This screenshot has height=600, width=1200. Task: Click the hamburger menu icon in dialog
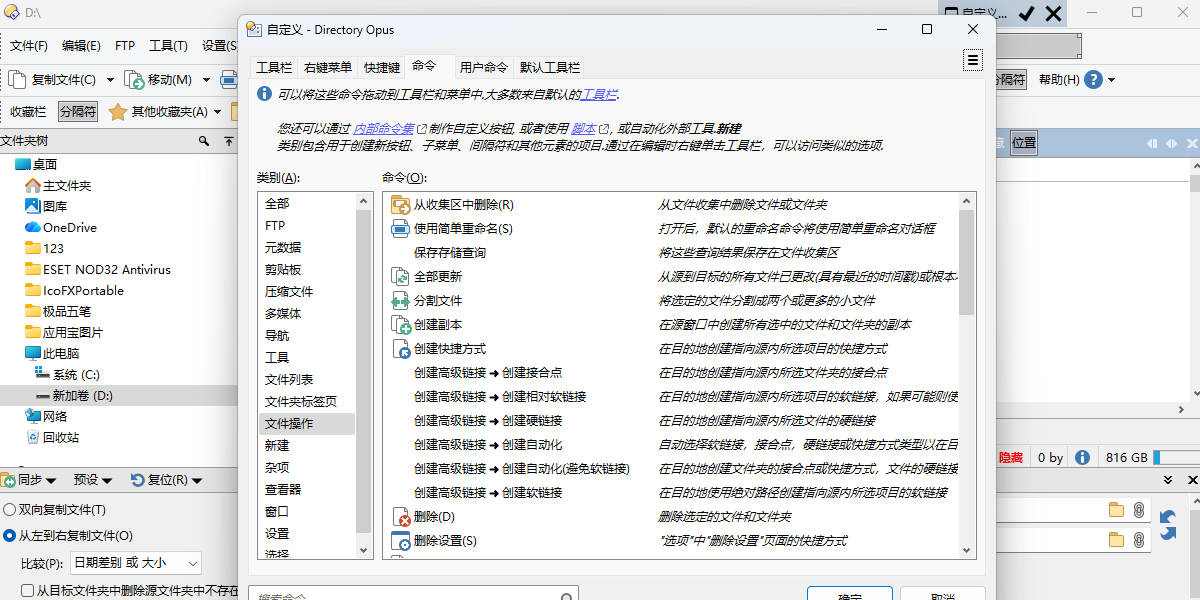click(972, 61)
